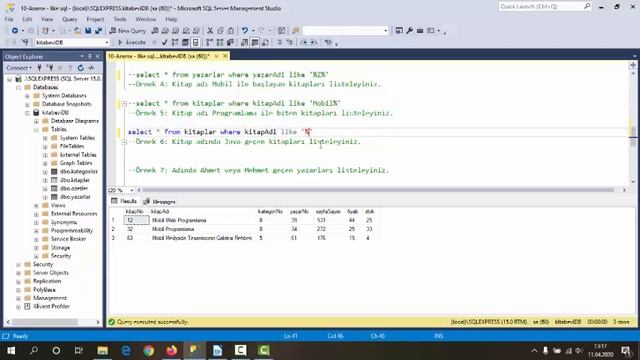This screenshot has width=640, height=360.
Task: Switch to the Results tab
Action: pyautogui.click(x=124, y=201)
